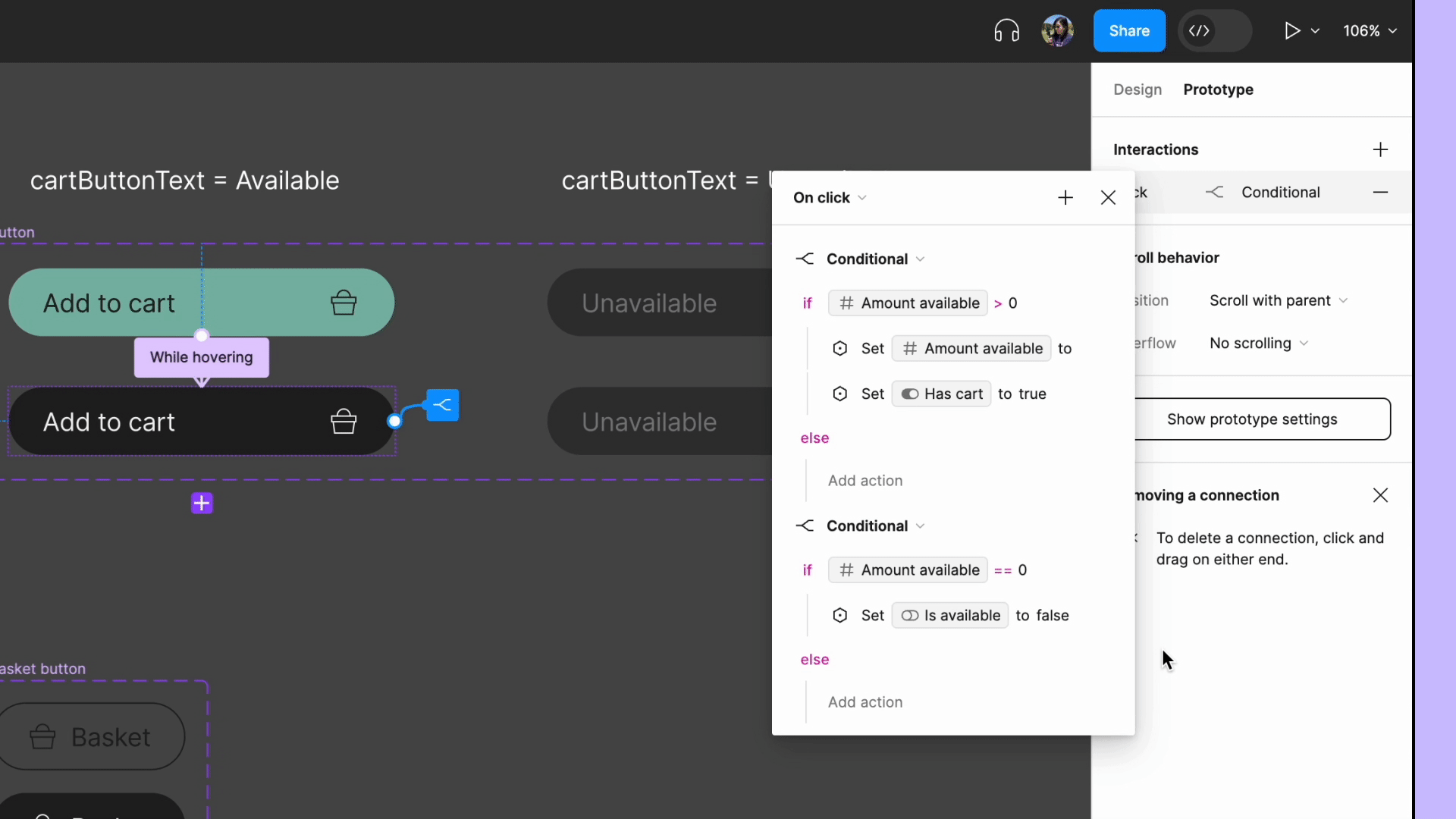Click the Set Has cart action icon
Image resolution: width=1456 pixels, height=819 pixels.
click(x=839, y=394)
